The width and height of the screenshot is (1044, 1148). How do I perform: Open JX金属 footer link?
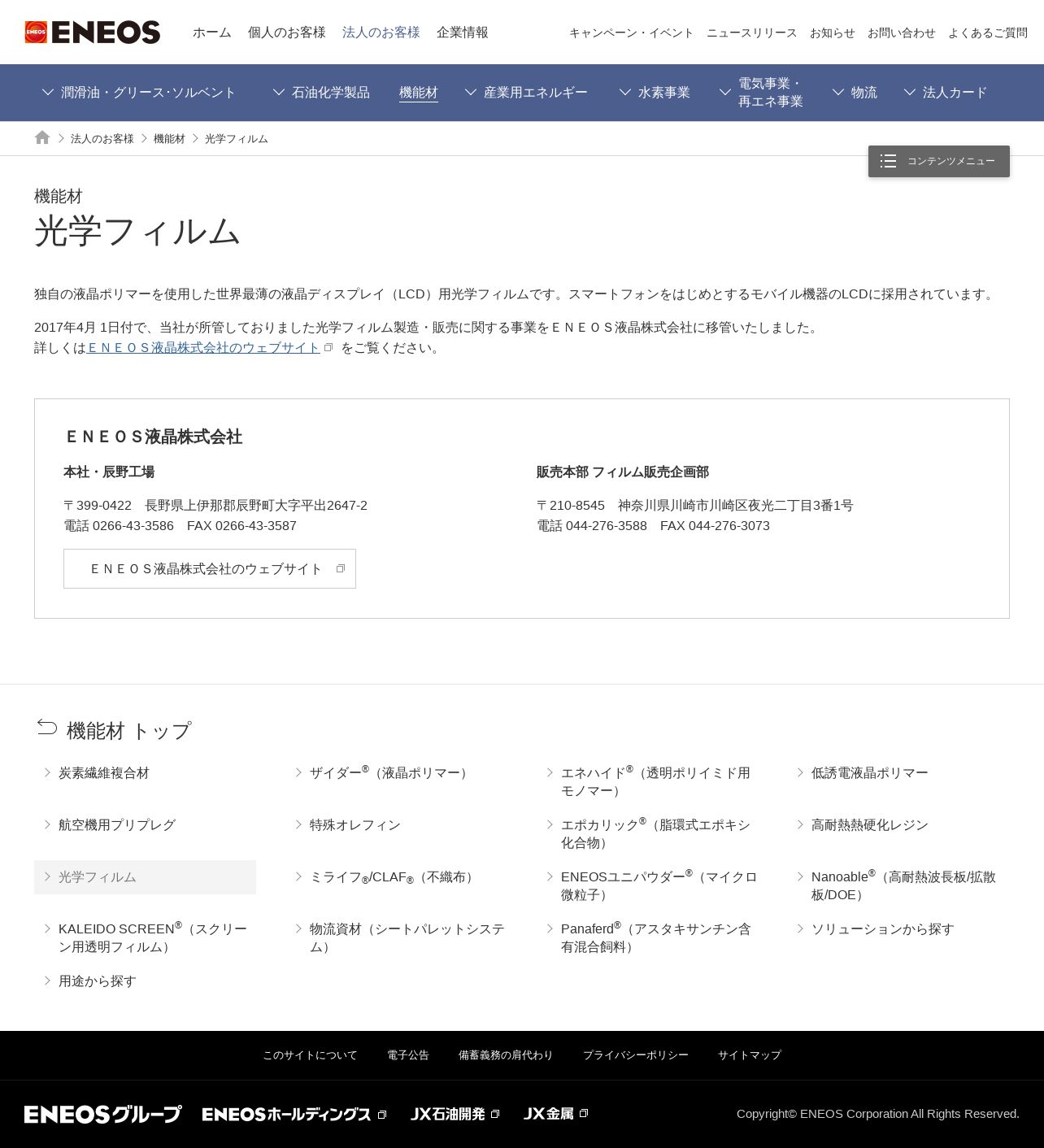(549, 1114)
